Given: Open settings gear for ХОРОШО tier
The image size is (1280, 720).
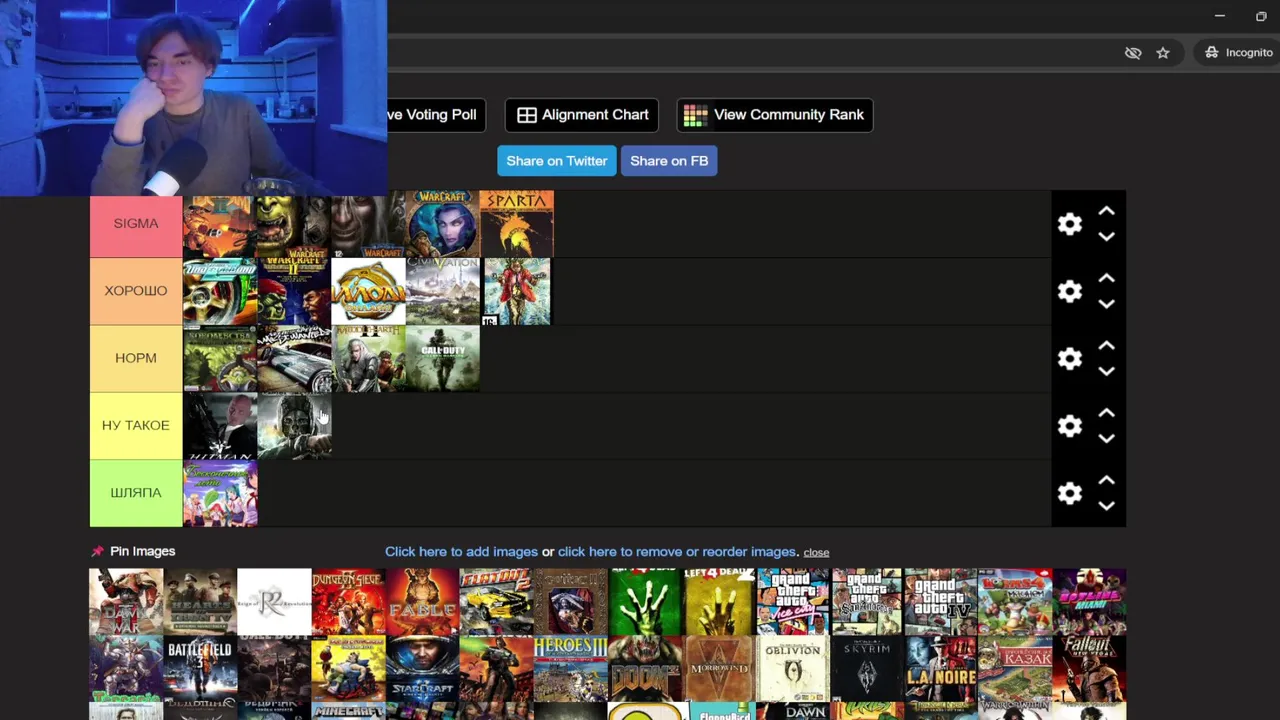Looking at the screenshot, I should tap(1070, 291).
